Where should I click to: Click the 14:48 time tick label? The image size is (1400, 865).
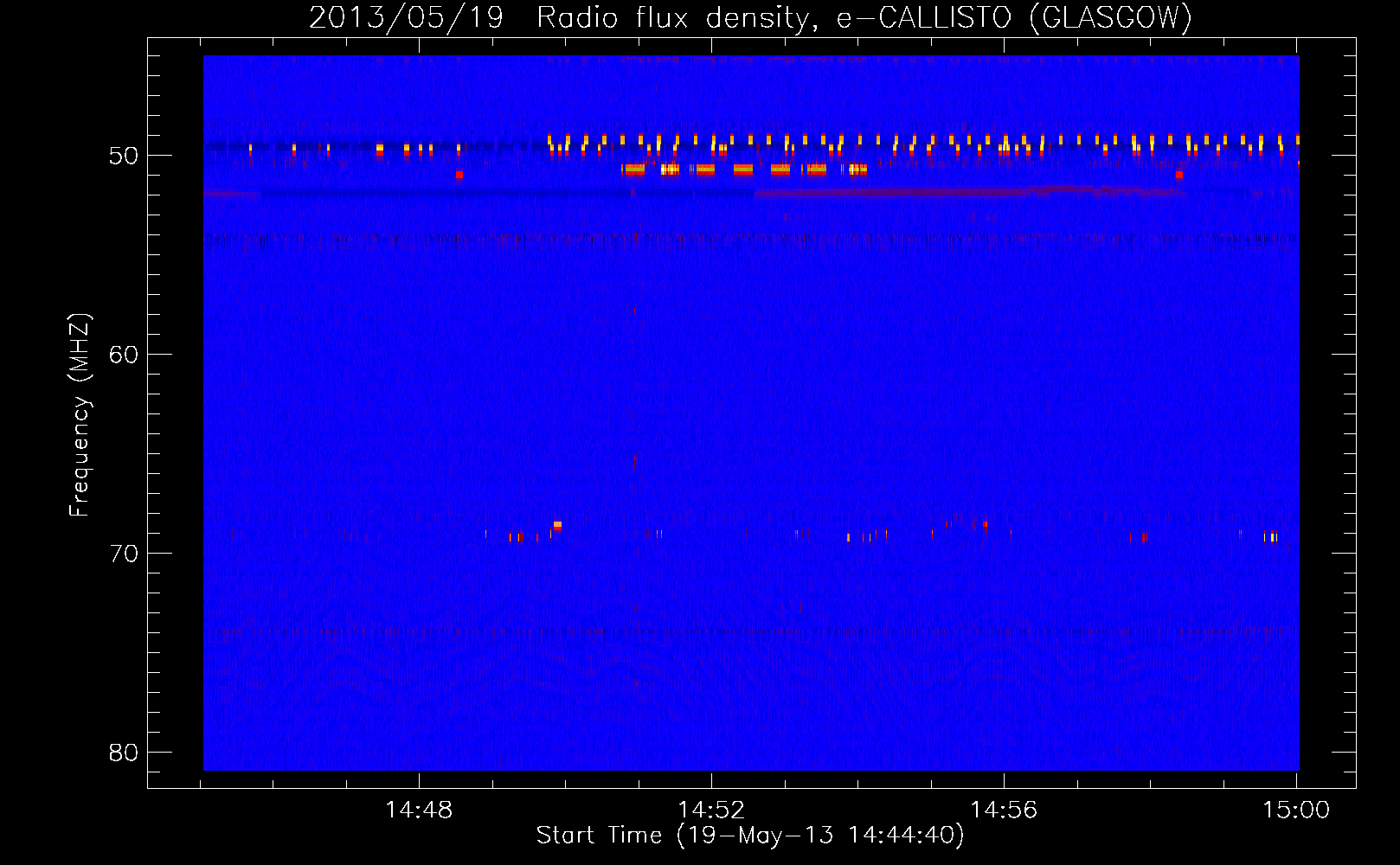(419, 811)
